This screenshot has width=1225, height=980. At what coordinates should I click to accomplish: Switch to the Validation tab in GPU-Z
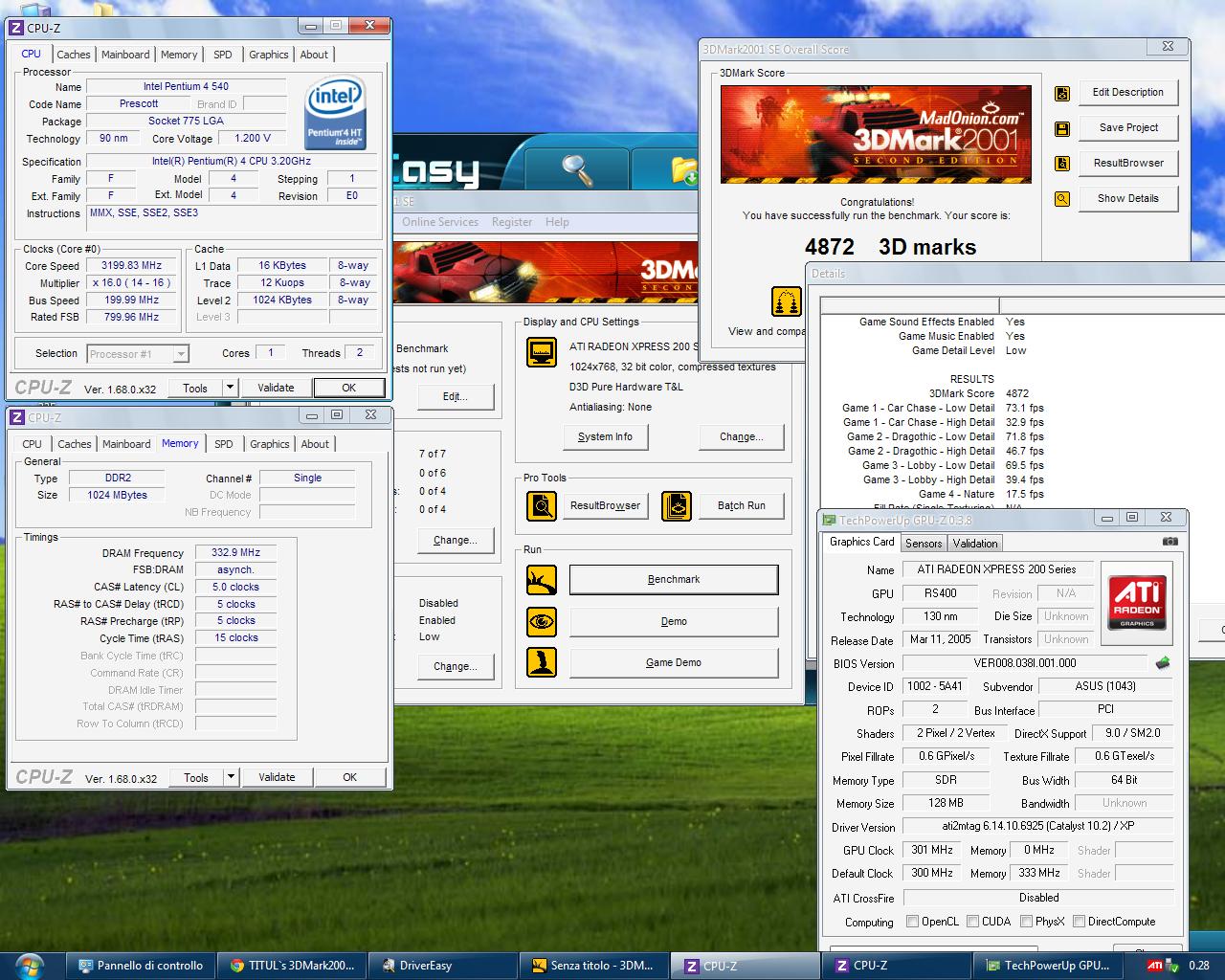pos(975,544)
